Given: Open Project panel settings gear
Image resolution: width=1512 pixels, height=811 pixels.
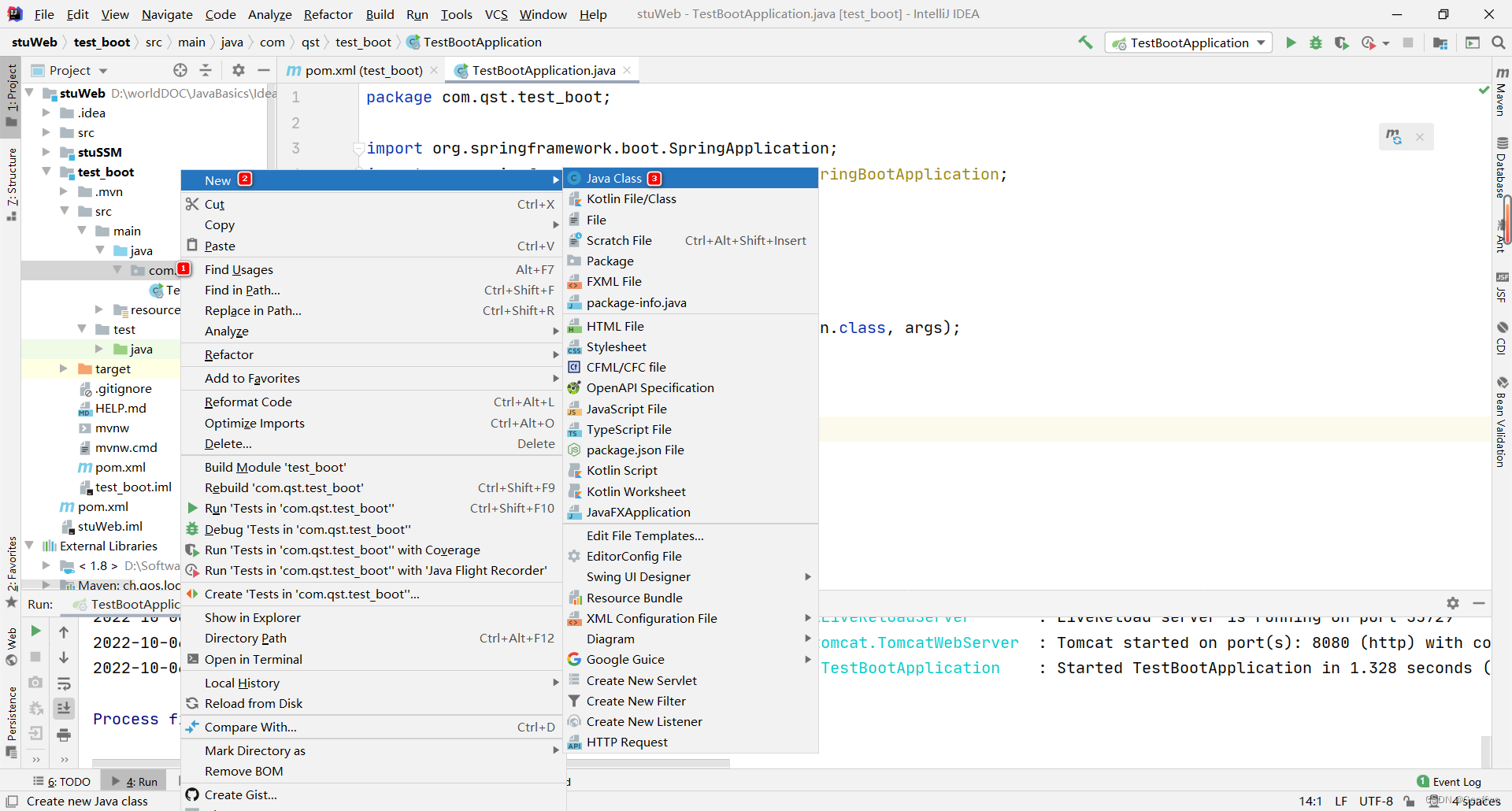Looking at the screenshot, I should pyautogui.click(x=239, y=70).
